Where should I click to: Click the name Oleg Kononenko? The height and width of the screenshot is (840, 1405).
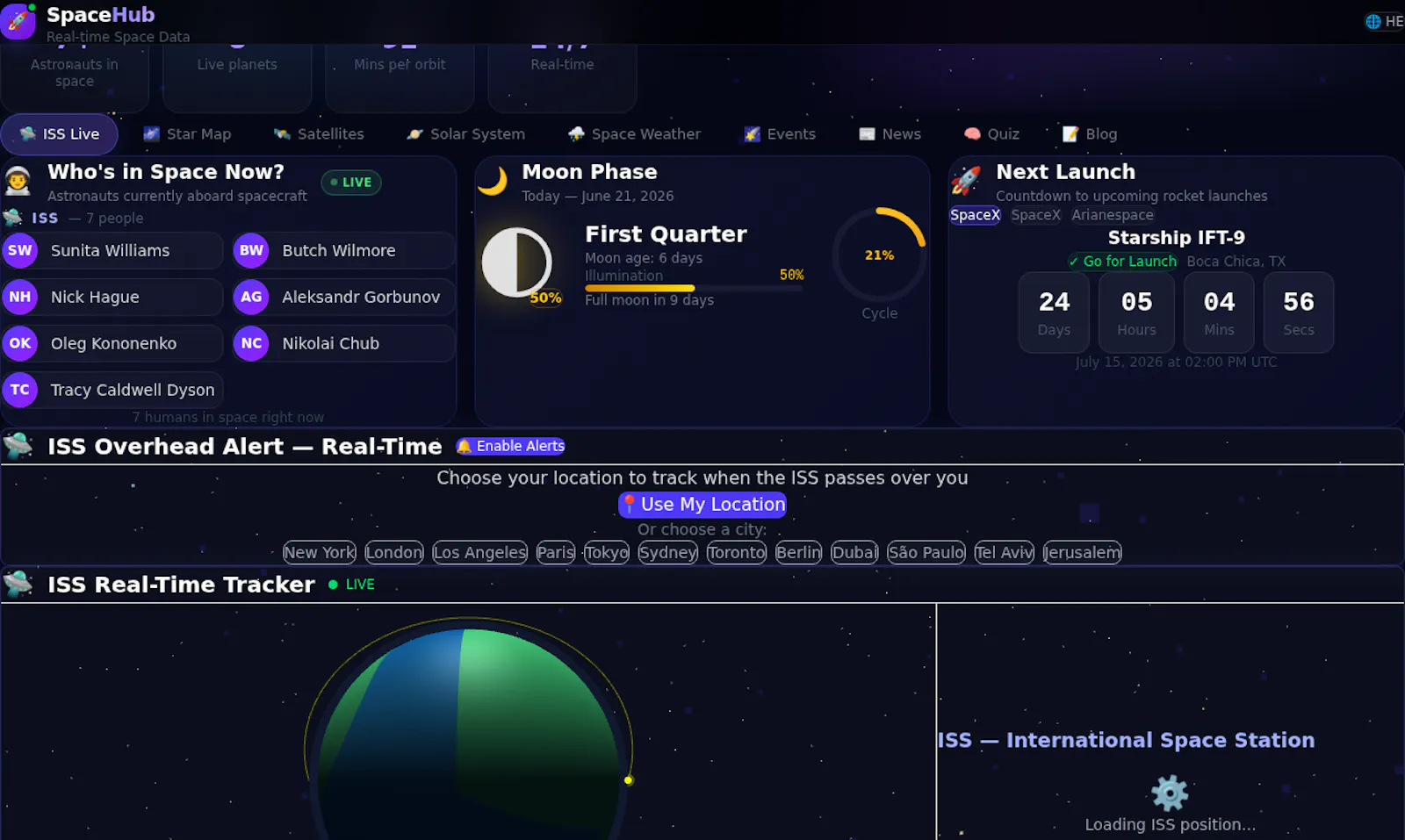coord(113,344)
